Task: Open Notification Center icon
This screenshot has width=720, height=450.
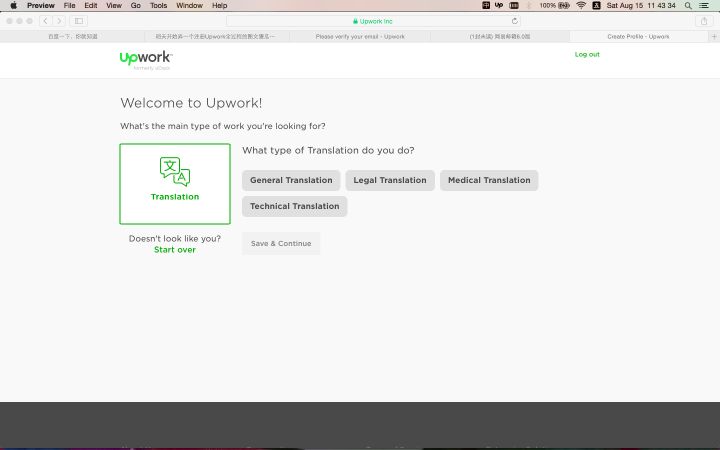Action: 703,6
